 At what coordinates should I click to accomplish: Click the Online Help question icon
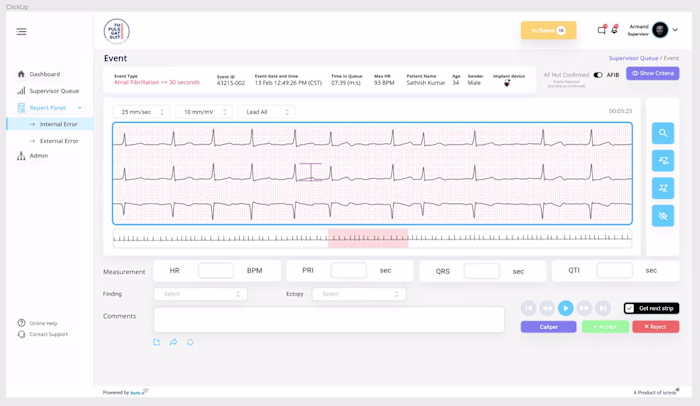(x=21, y=322)
